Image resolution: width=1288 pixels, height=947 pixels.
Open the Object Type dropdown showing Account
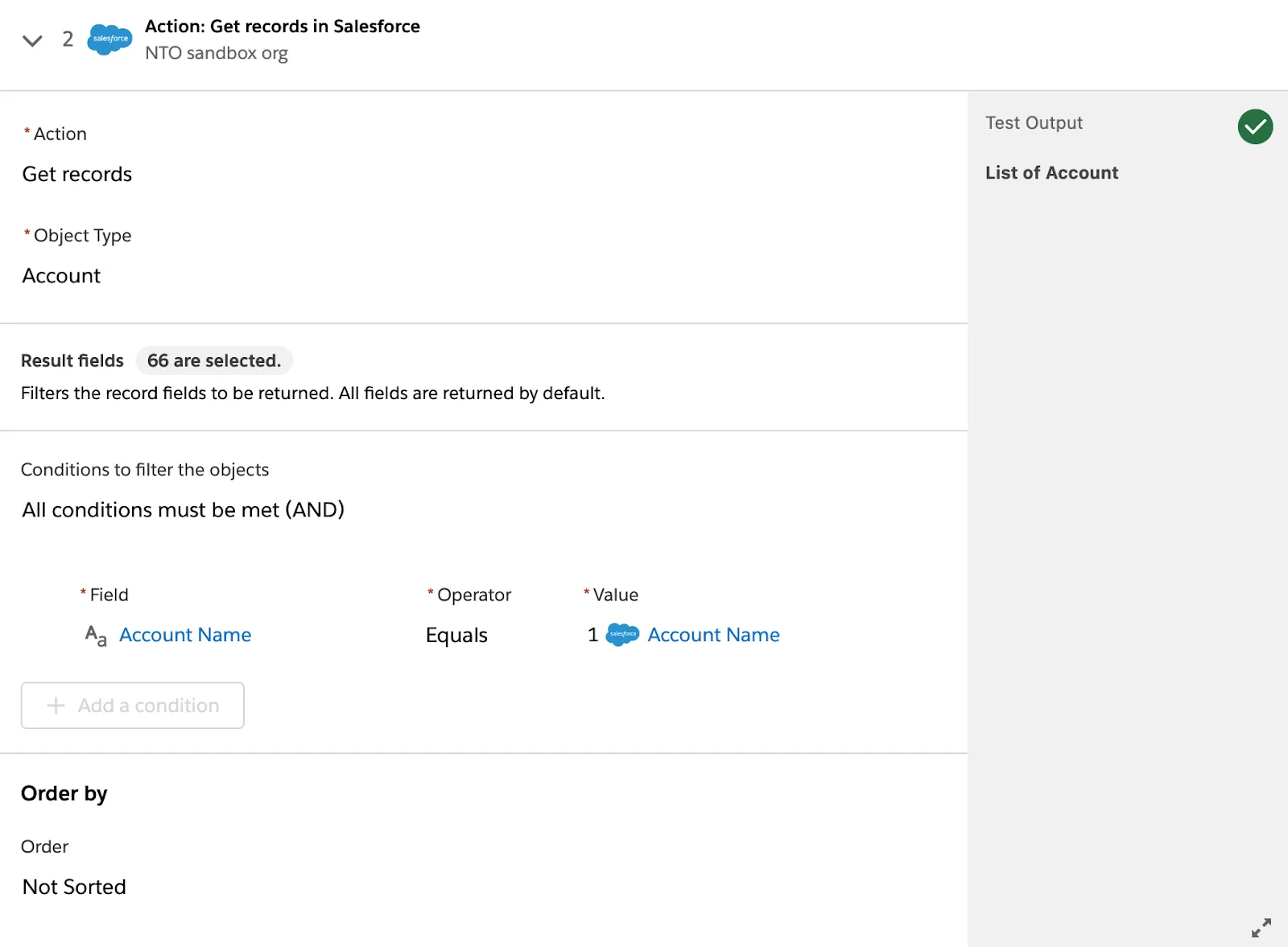pyautogui.click(x=61, y=275)
